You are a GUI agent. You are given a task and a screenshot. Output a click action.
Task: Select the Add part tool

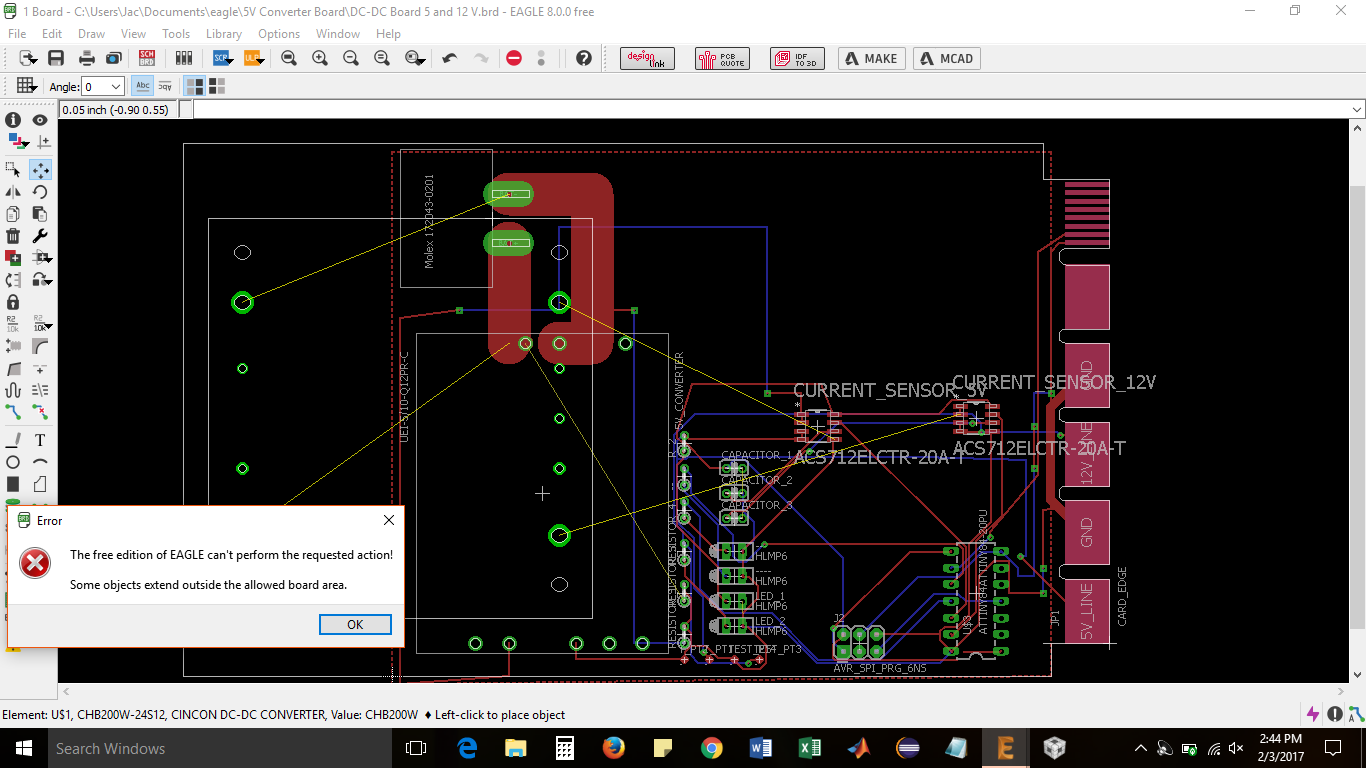(13, 258)
